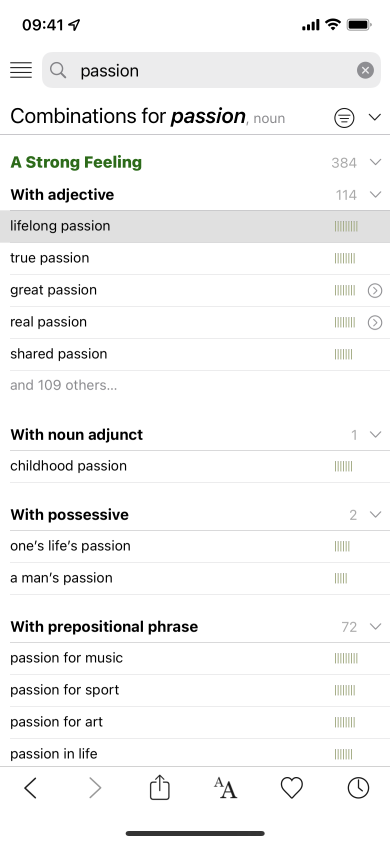The width and height of the screenshot is (390, 844).
Task: Tap the heart favorites icon
Action: pos(292,789)
